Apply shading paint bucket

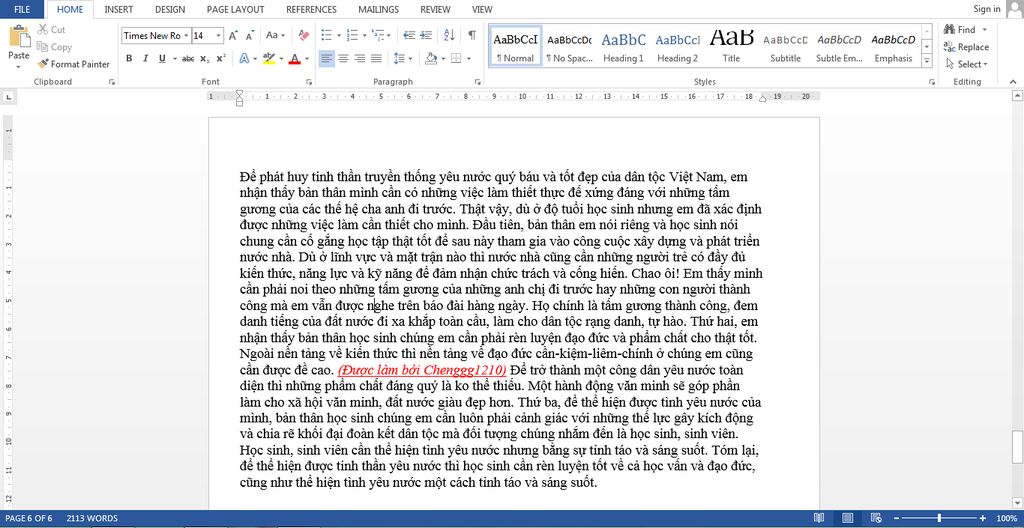click(431, 58)
